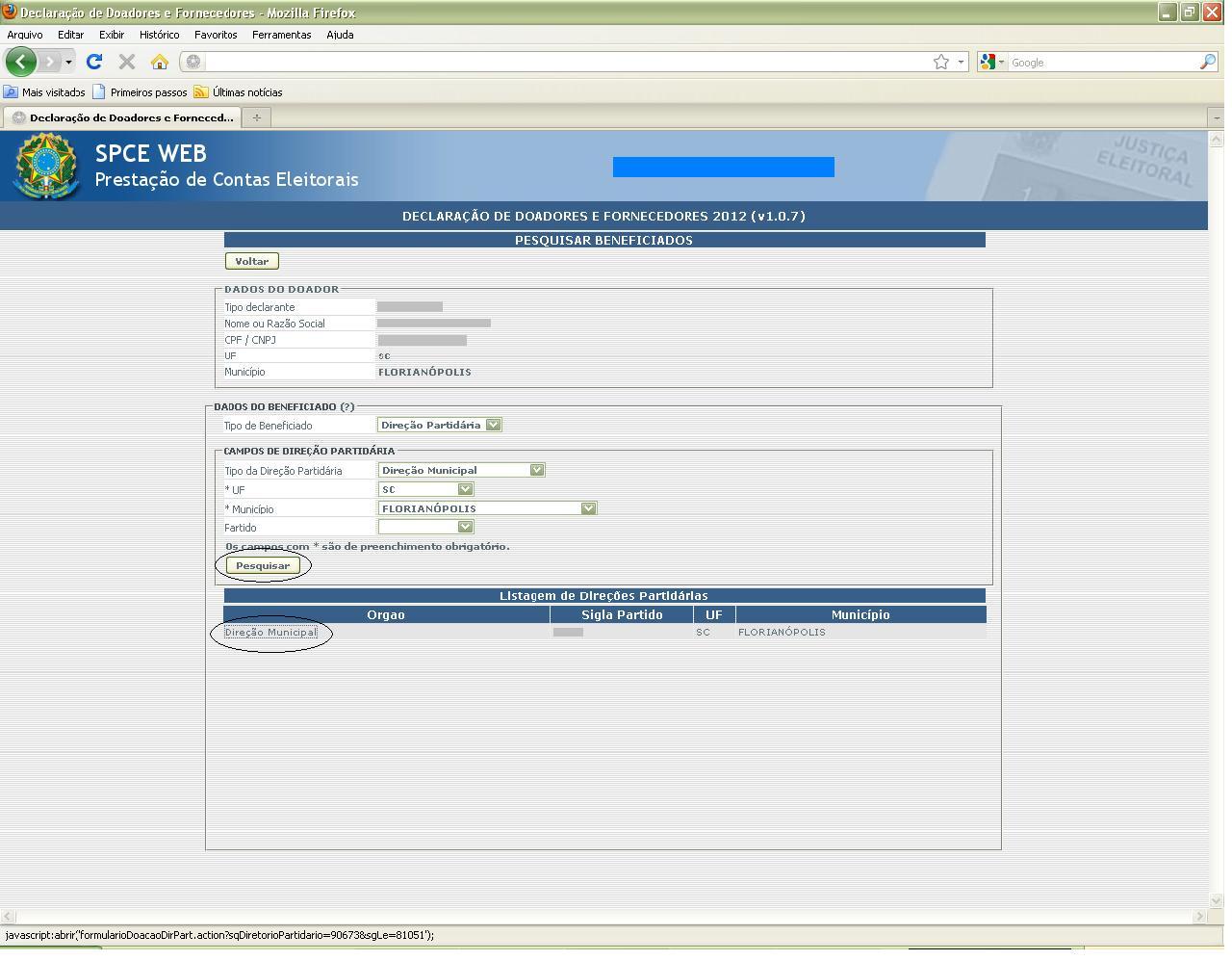Go back using Firefox back arrow
This screenshot has width=1232, height=961.
(x=20, y=62)
